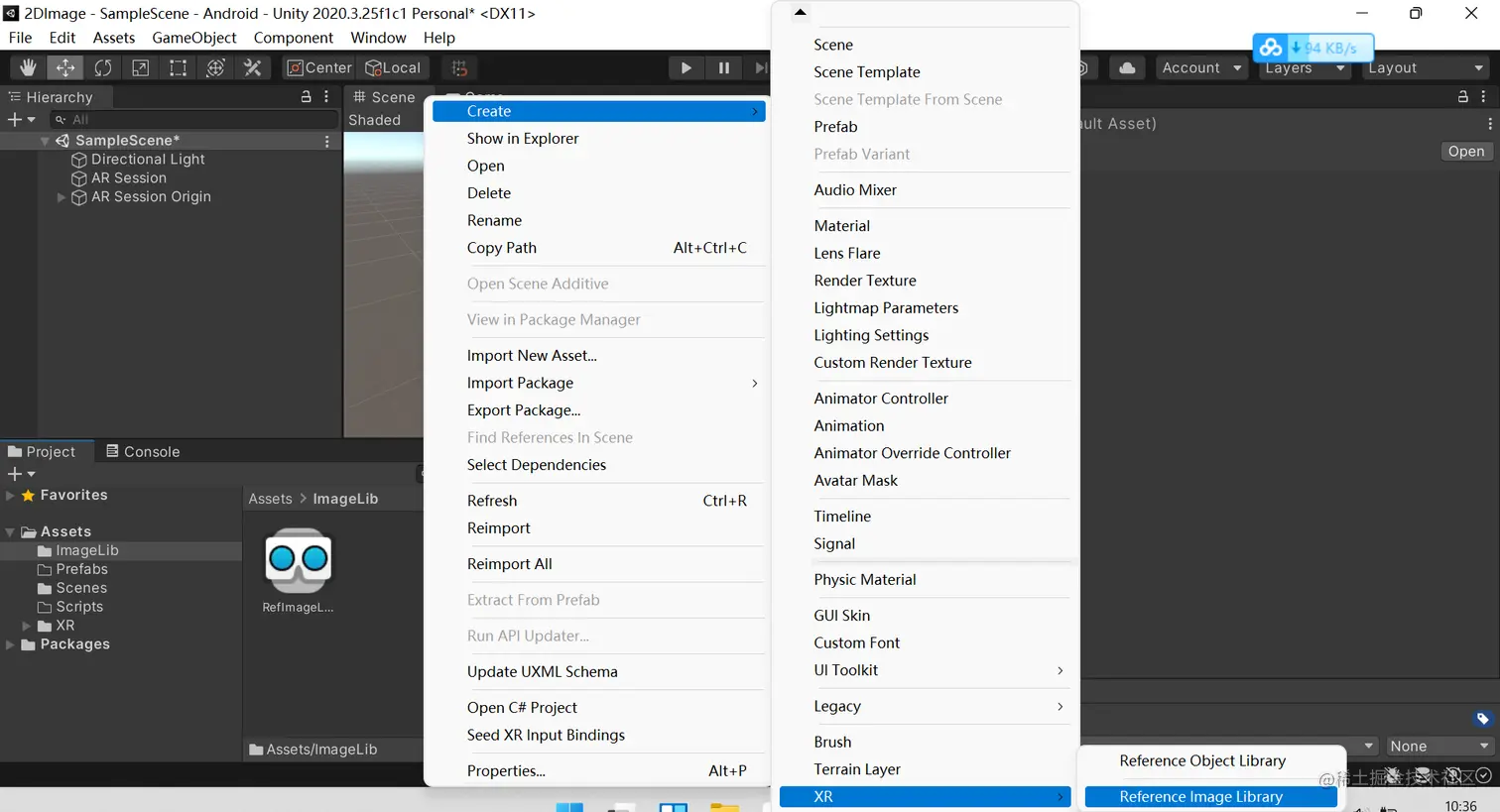Toggle grid snapping icon
Image resolution: width=1500 pixels, height=812 pixels.
[459, 67]
